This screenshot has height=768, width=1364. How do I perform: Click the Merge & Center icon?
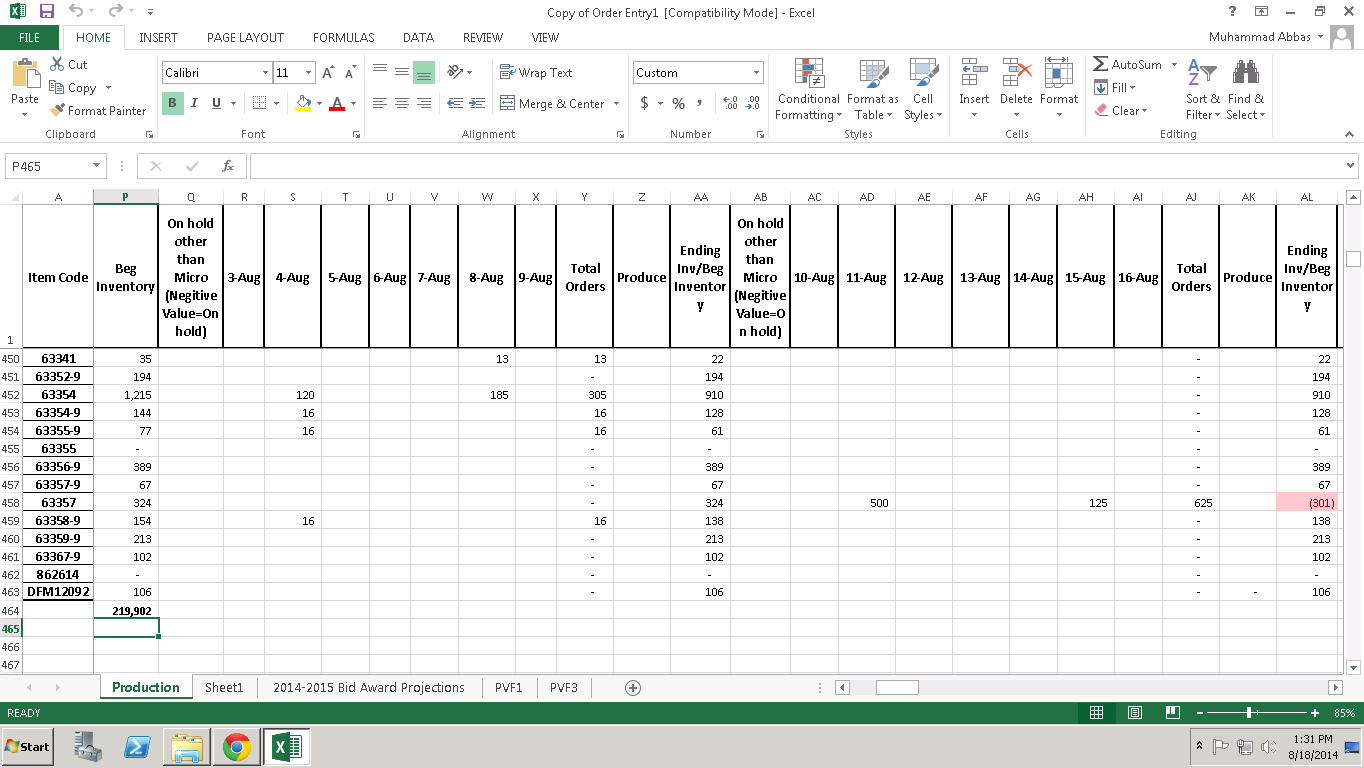[x=507, y=104]
